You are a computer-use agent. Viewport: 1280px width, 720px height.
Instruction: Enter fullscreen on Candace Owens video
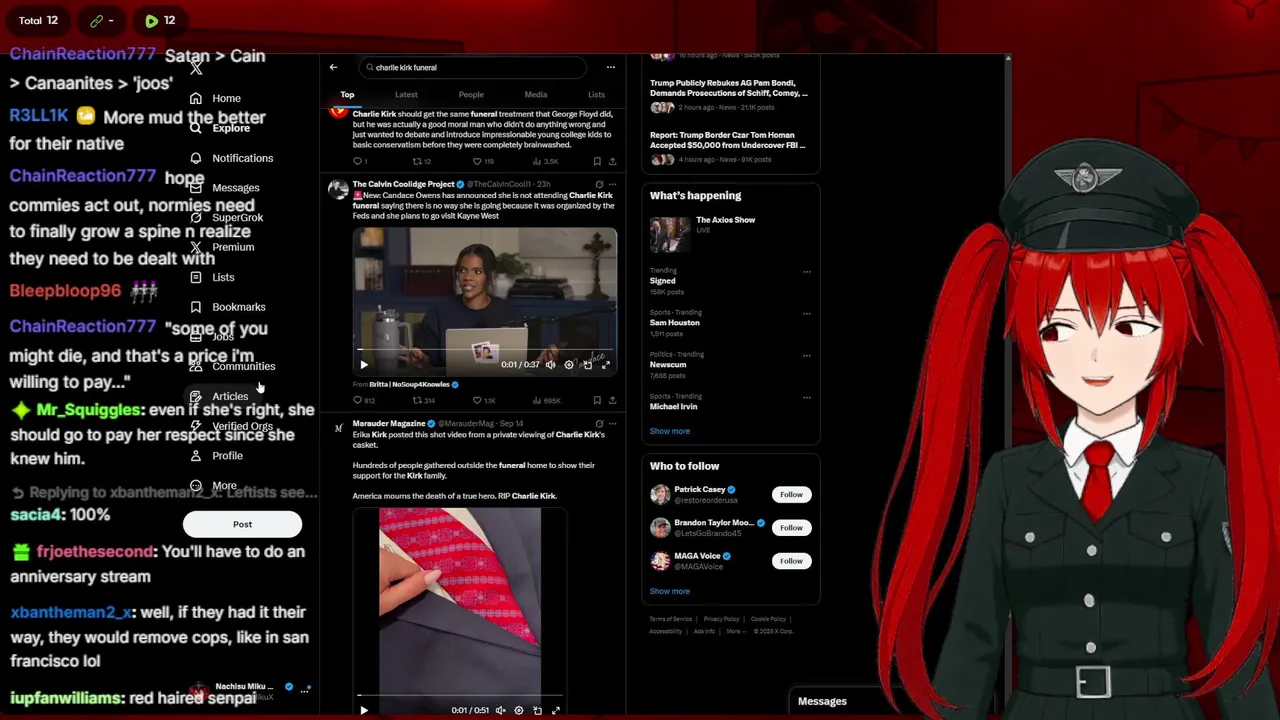click(605, 365)
